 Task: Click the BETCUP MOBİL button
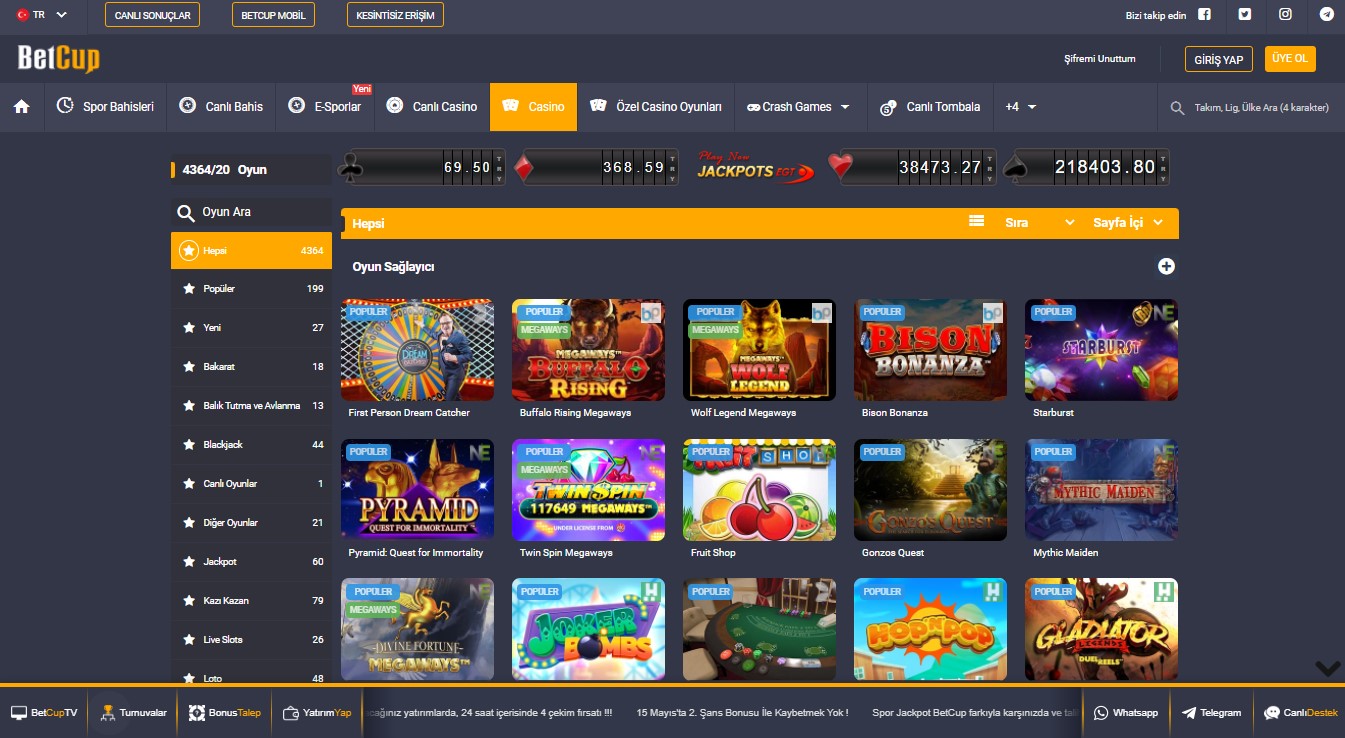[273, 15]
